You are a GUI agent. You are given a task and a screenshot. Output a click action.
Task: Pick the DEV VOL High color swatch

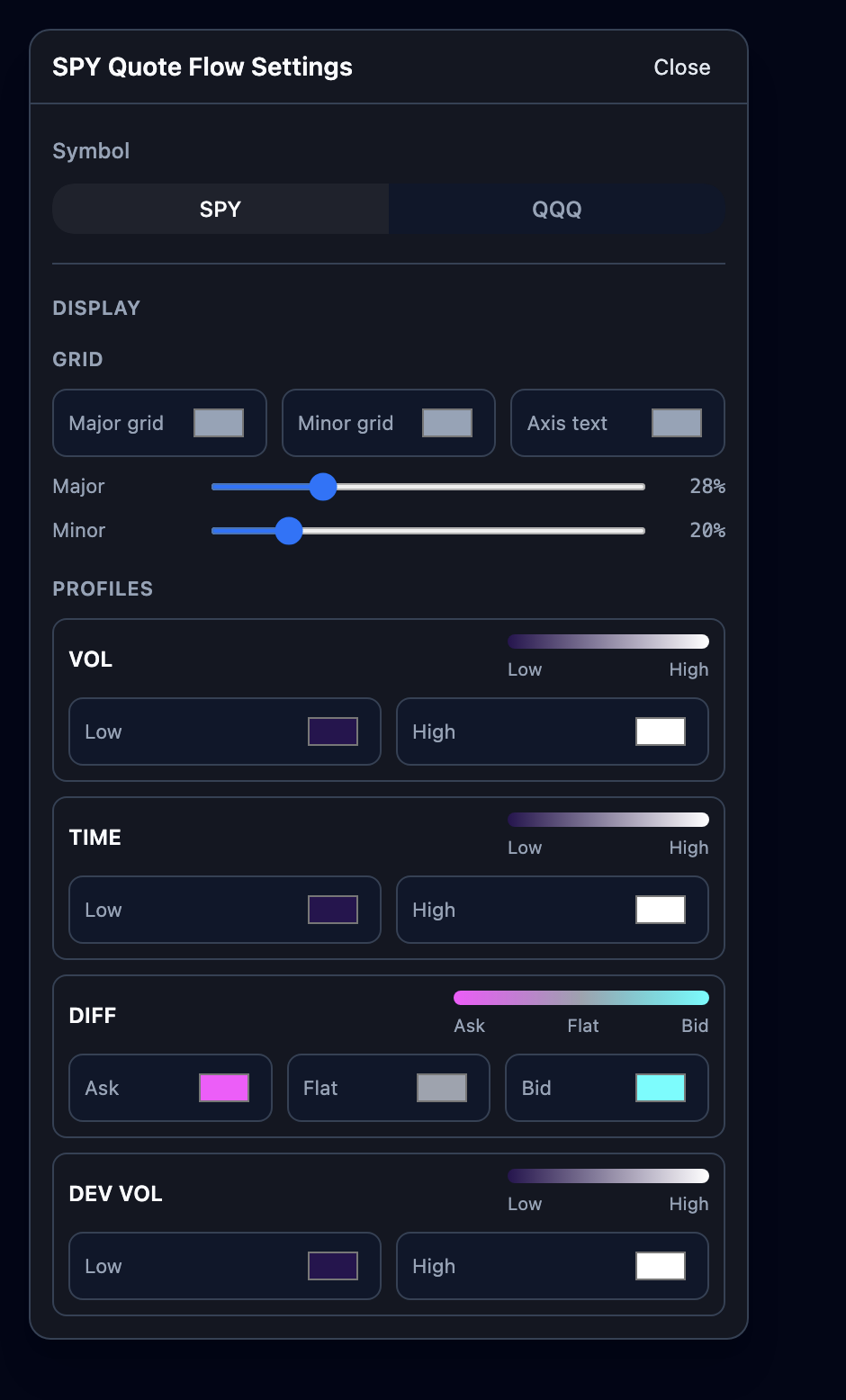(661, 1266)
